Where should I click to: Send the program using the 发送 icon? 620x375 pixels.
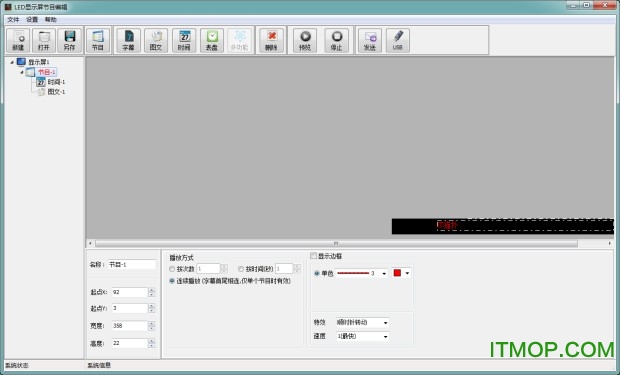pos(370,40)
